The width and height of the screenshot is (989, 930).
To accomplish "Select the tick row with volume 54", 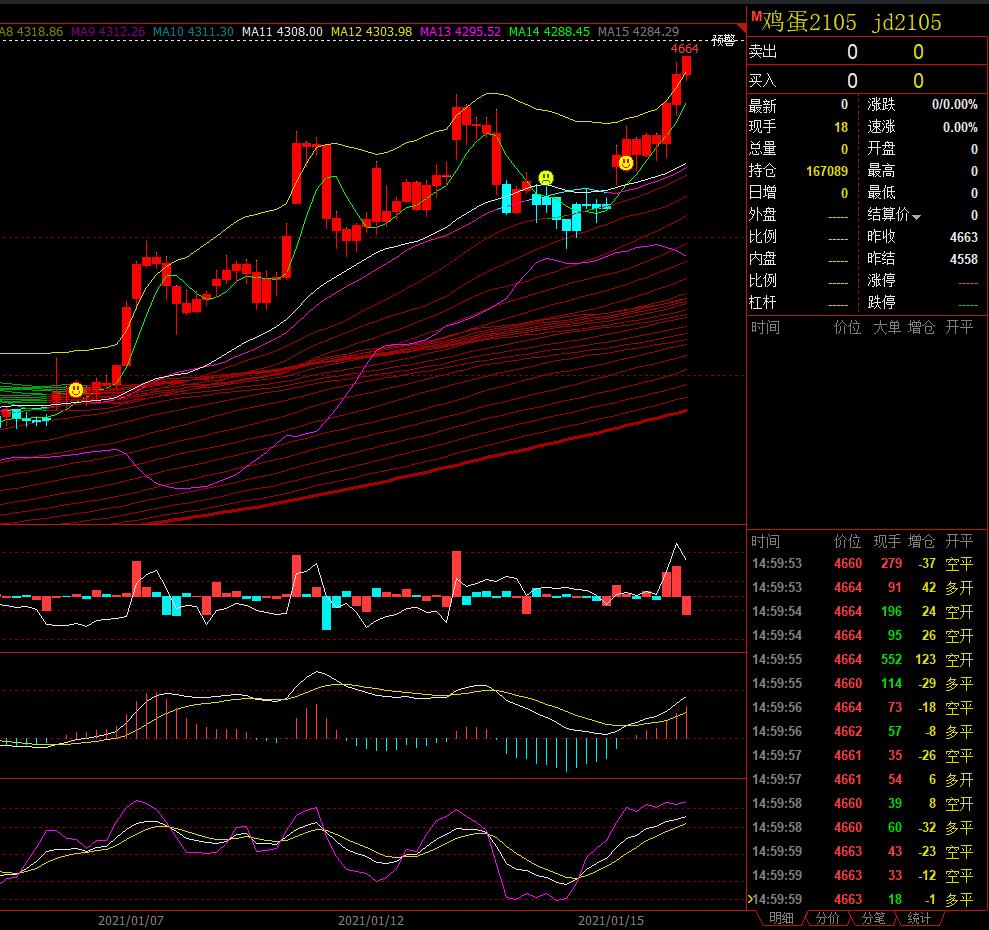I will point(865,779).
